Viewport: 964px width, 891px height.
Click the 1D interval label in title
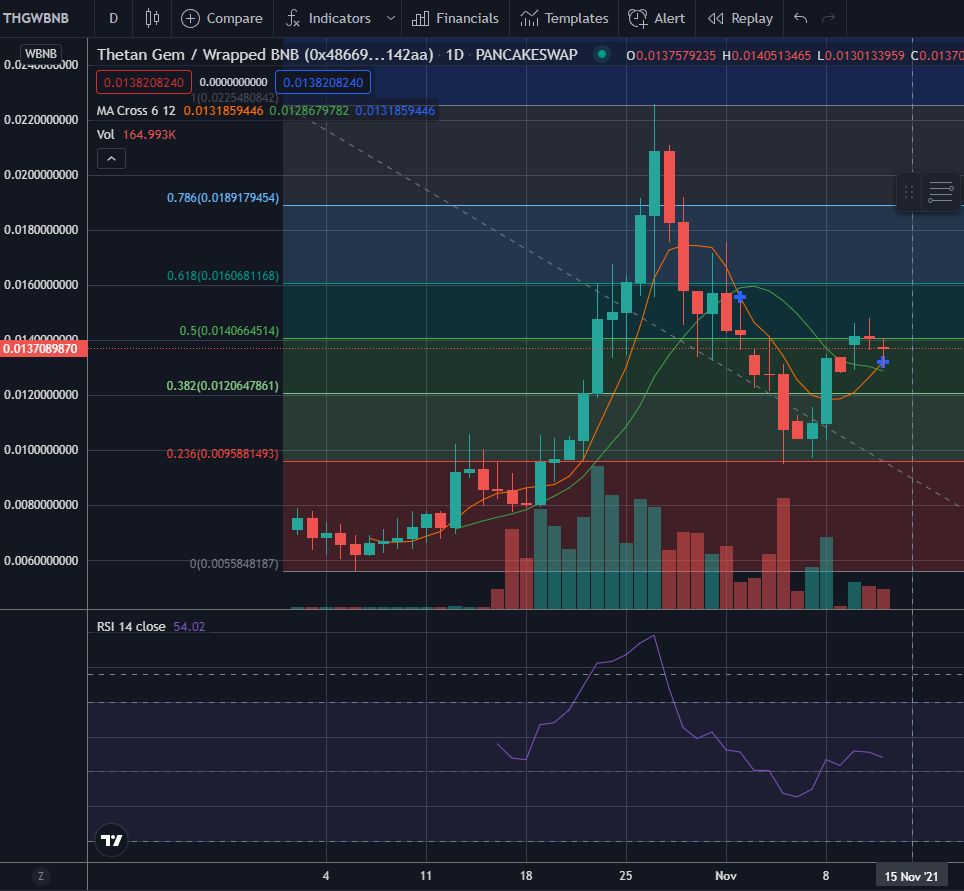coord(454,55)
